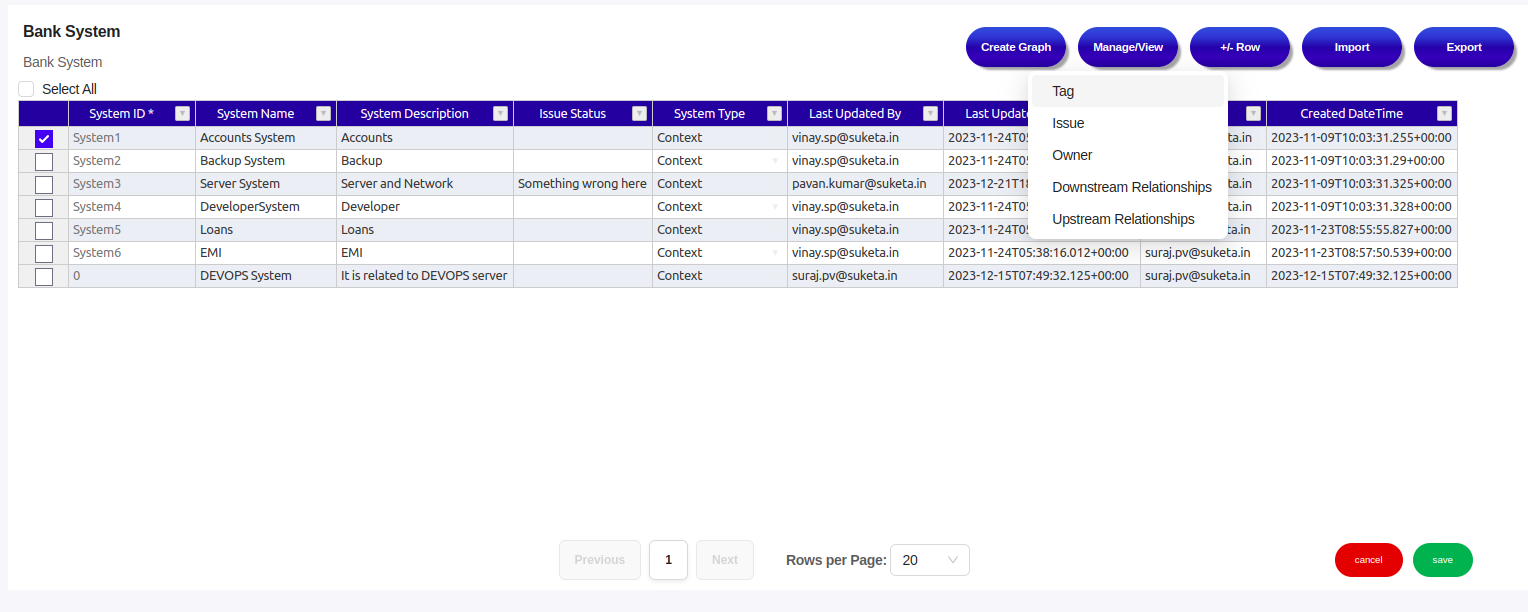The image size is (1528, 612).
Task: Toggle the Select All checkbox
Action: (x=26, y=89)
